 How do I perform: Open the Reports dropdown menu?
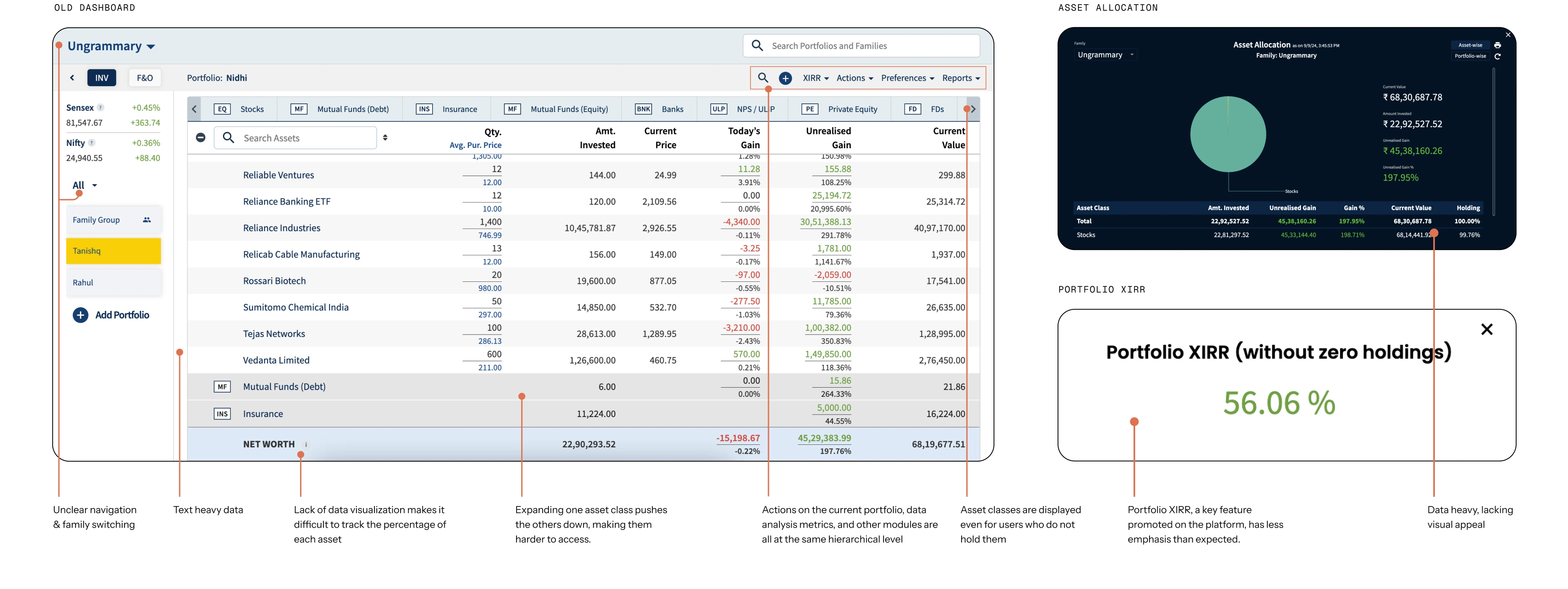point(961,78)
